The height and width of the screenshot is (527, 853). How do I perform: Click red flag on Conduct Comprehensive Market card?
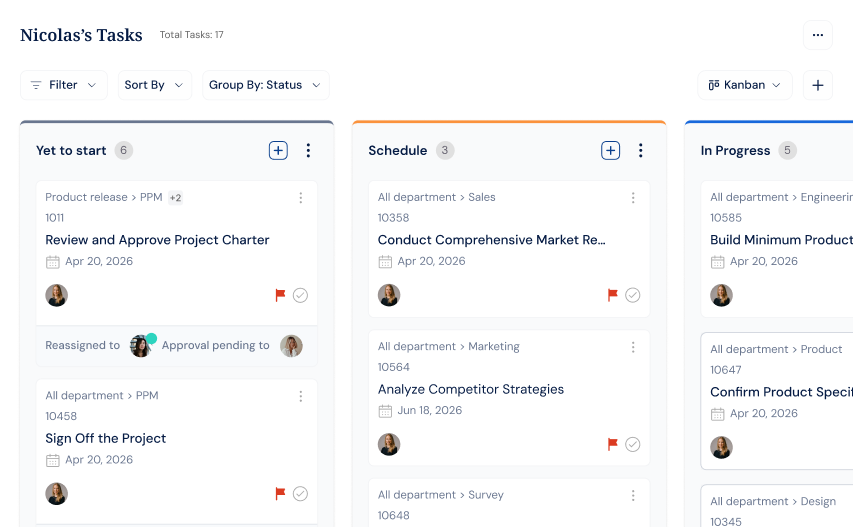tap(613, 295)
